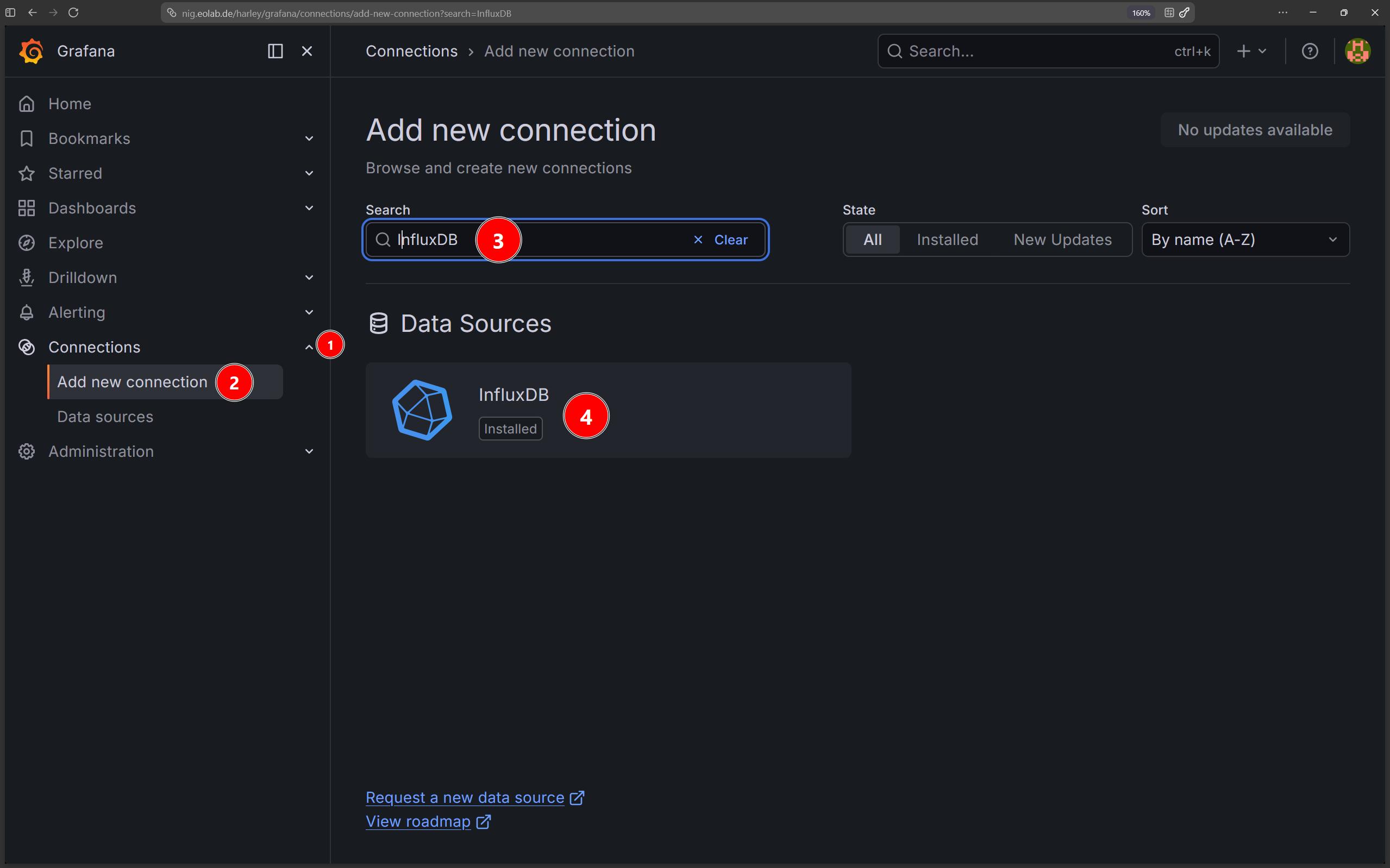Screen dimensions: 1390x868
Task: Click the 160% zoom indicator
Action: 1141,12
